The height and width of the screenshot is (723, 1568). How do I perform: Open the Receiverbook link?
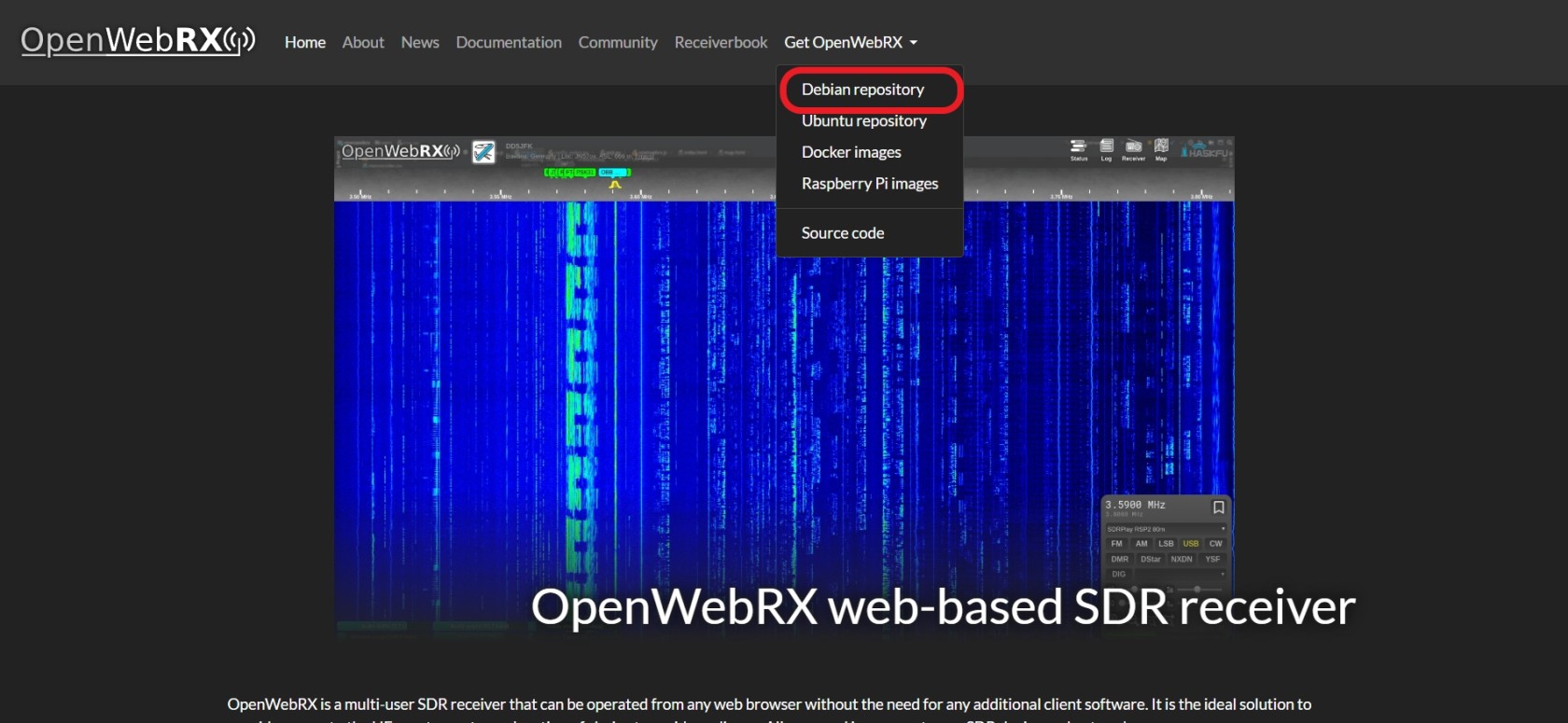coord(721,42)
